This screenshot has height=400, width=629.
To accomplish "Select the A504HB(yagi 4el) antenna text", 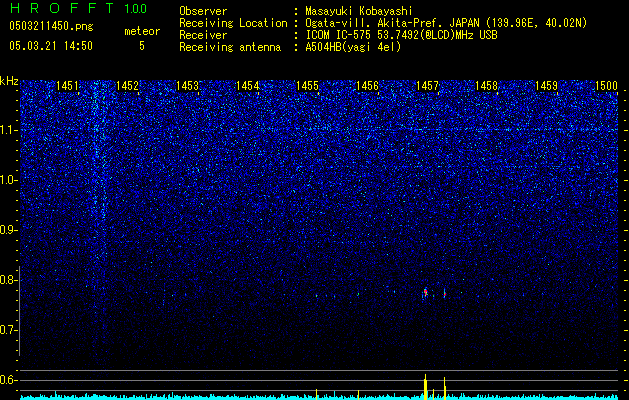I will (353, 47).
